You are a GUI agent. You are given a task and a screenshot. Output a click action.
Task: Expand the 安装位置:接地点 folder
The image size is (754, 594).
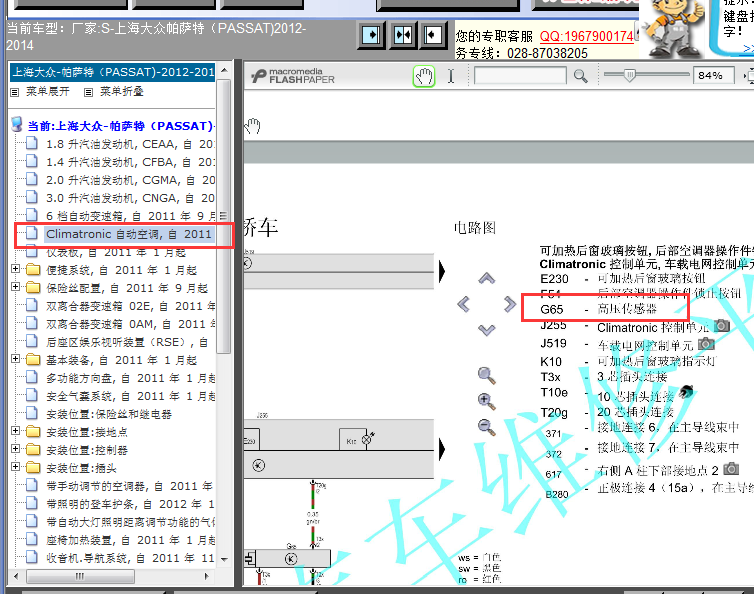click(15, 431)
